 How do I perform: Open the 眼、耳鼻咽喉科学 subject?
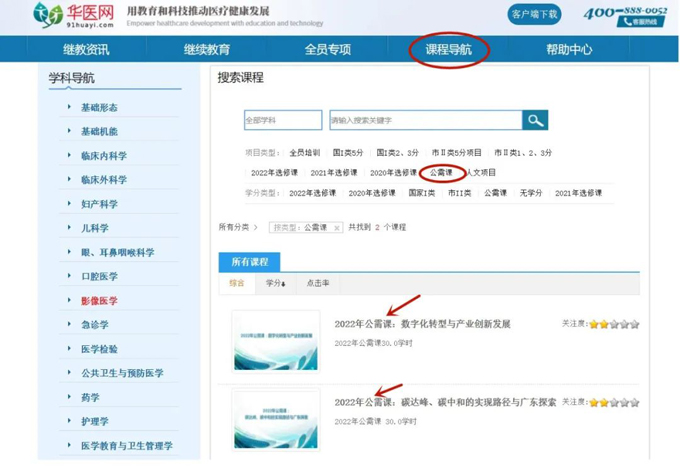coord(118,252)
